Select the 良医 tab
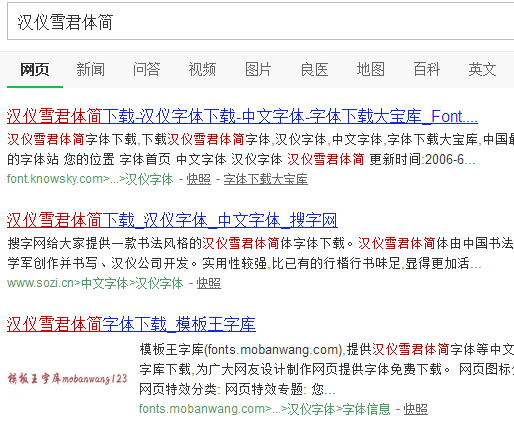The width and height of the screenshot is (514, 426). [314, 70]
